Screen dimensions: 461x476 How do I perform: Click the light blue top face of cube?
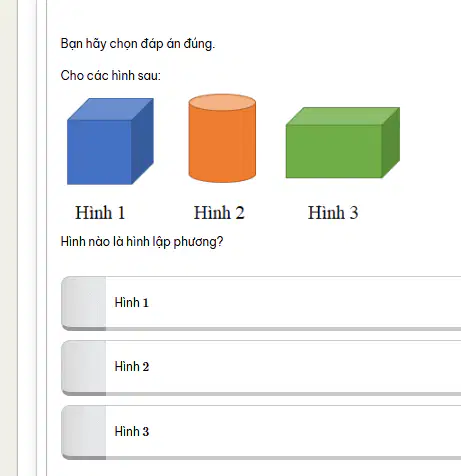pos(110,109)
